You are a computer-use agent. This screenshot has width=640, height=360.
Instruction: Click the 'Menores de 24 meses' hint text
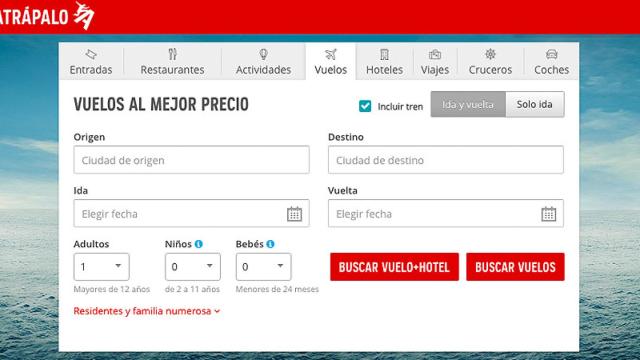pyautogui.click(x=277, y=289)
